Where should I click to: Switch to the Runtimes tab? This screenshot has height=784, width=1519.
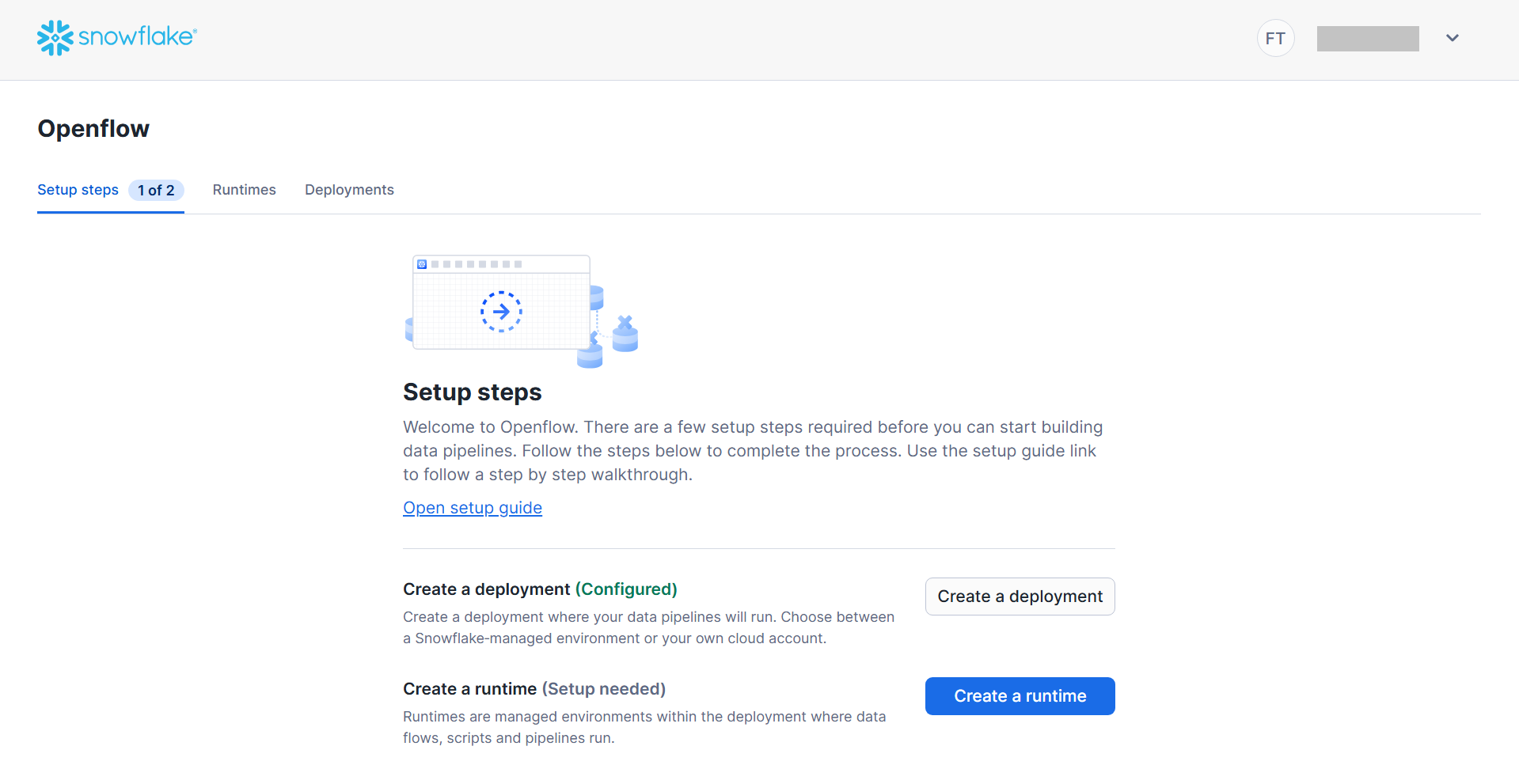click(x=244, y=190)
